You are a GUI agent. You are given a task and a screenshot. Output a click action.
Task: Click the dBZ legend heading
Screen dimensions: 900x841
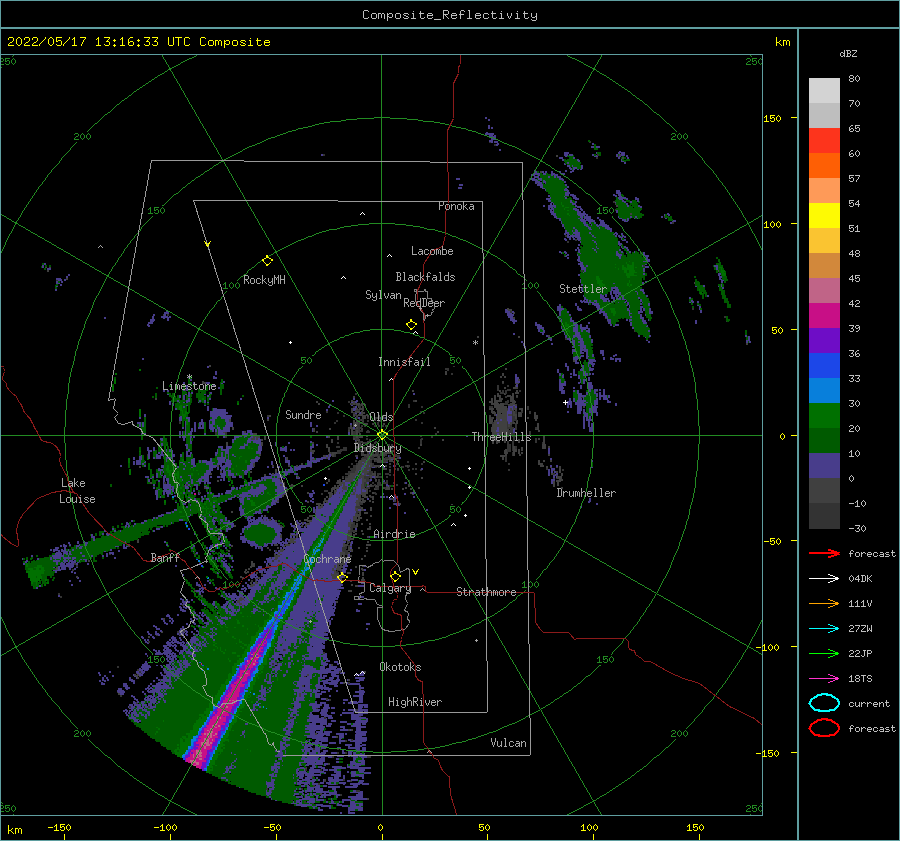coord(848,54)
